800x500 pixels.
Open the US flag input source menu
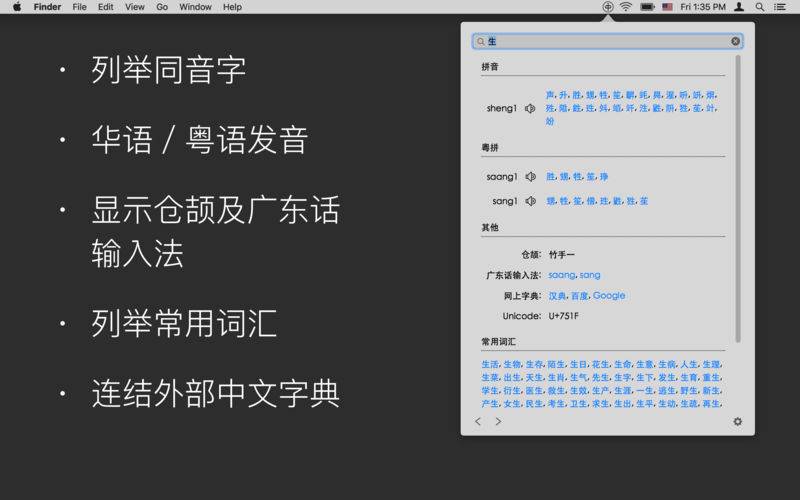click(x=667, y=7)
